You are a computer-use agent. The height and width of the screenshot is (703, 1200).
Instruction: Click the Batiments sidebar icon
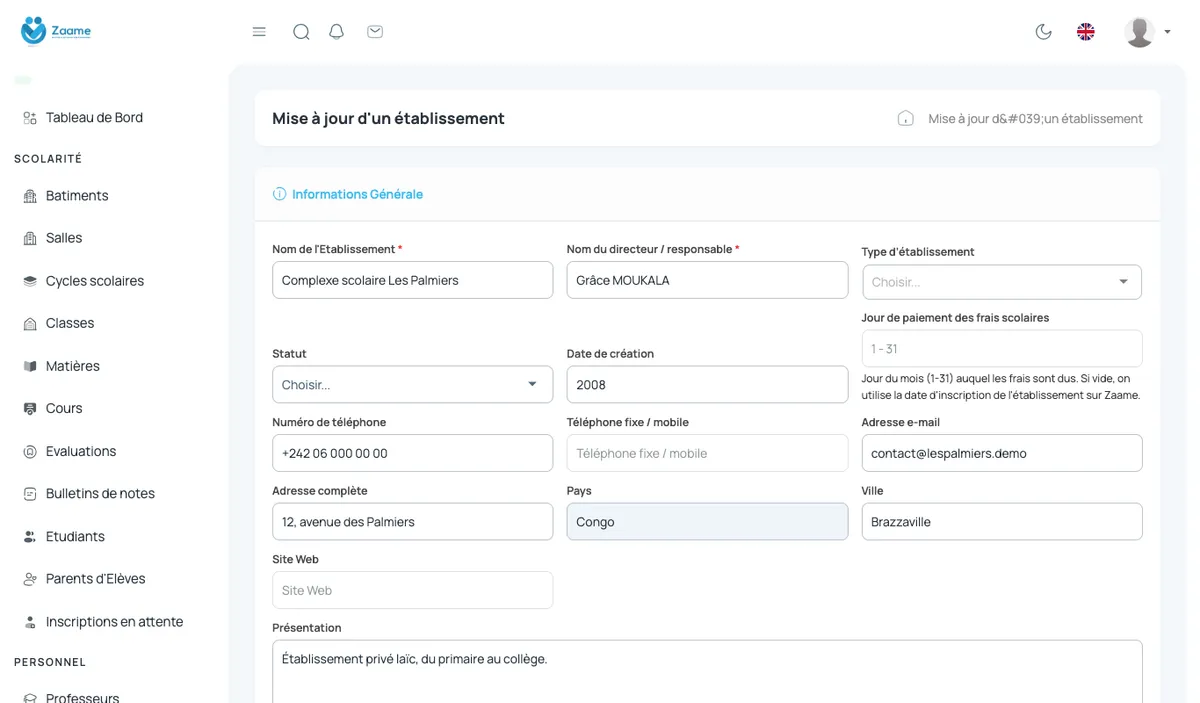coord(30,196)
